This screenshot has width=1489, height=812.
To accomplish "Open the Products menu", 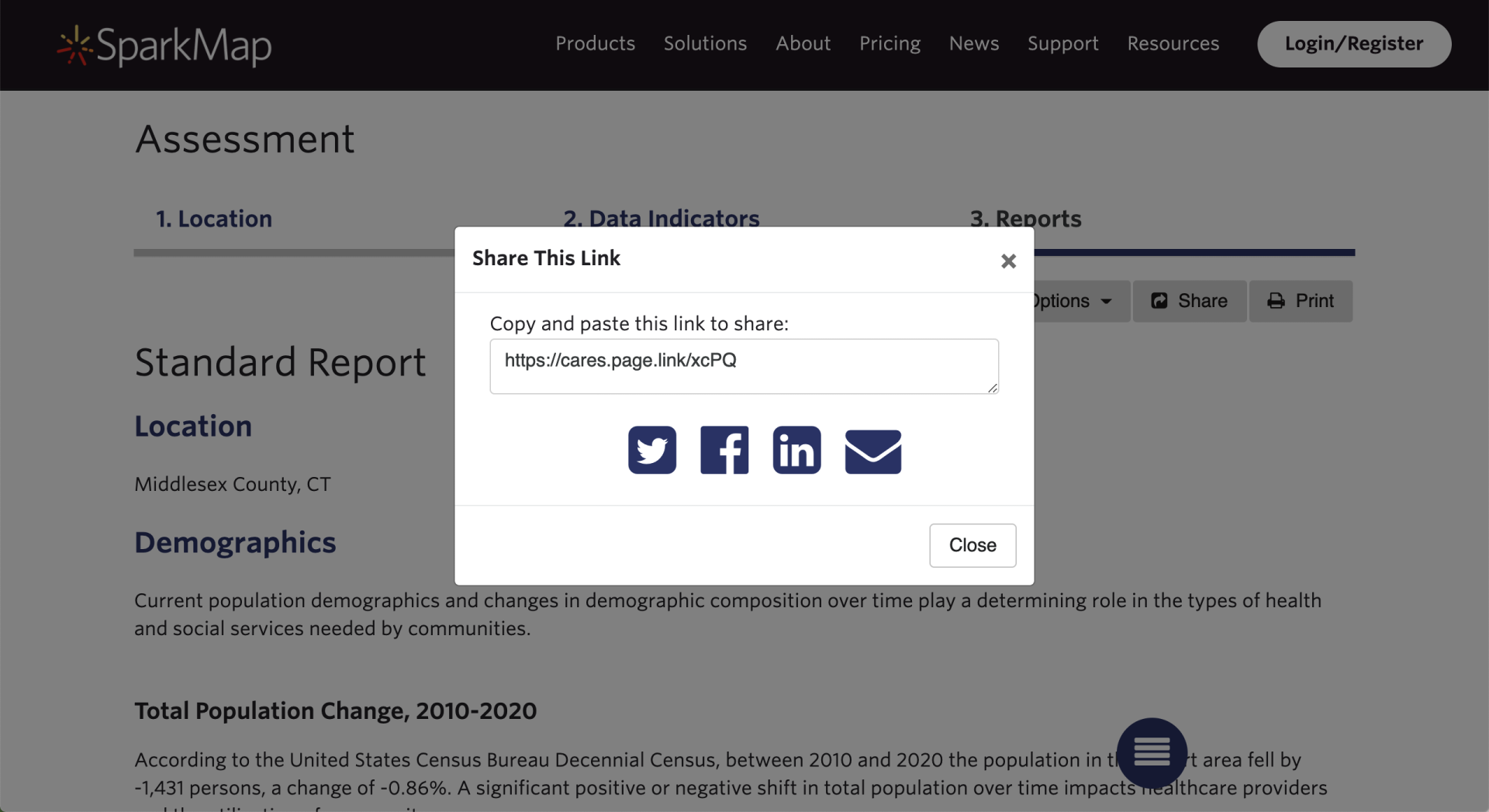I will tap(595, 43).
